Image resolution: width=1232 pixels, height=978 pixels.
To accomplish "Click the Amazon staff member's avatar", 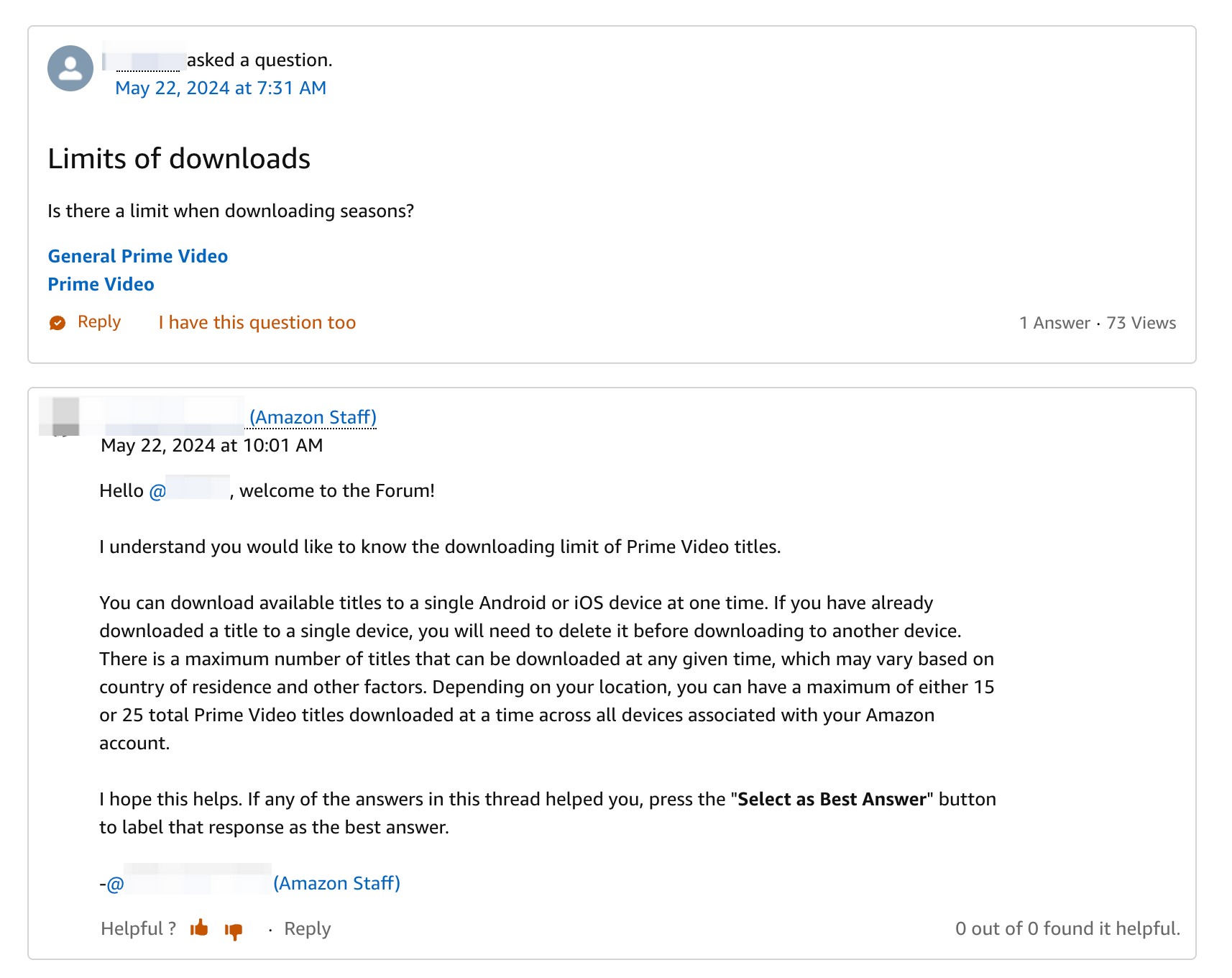I will 65,417.
